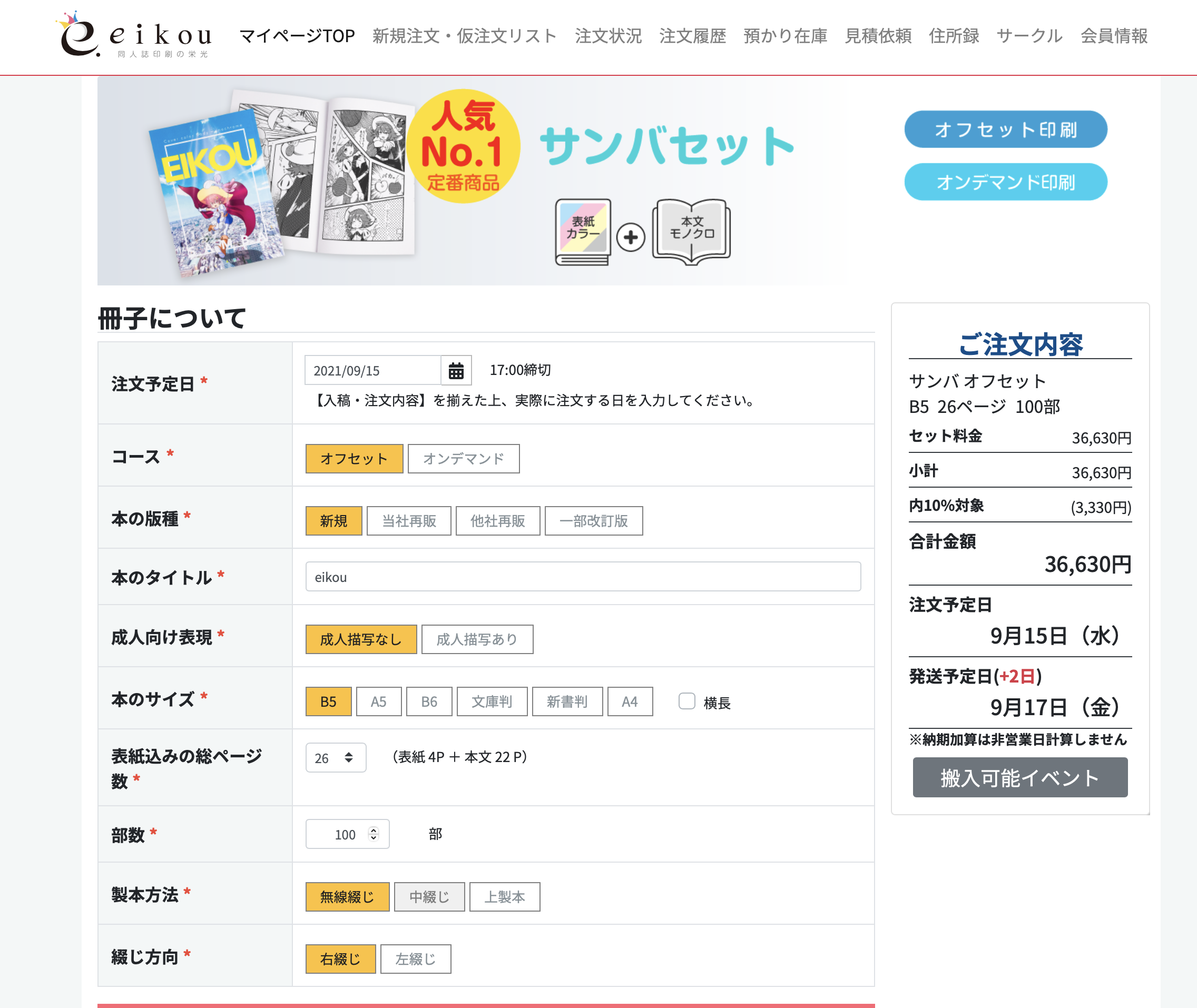Choose the 成人描写あり option
The height and width of the screenshot is (1008, 1197).
tap(477, 639)
